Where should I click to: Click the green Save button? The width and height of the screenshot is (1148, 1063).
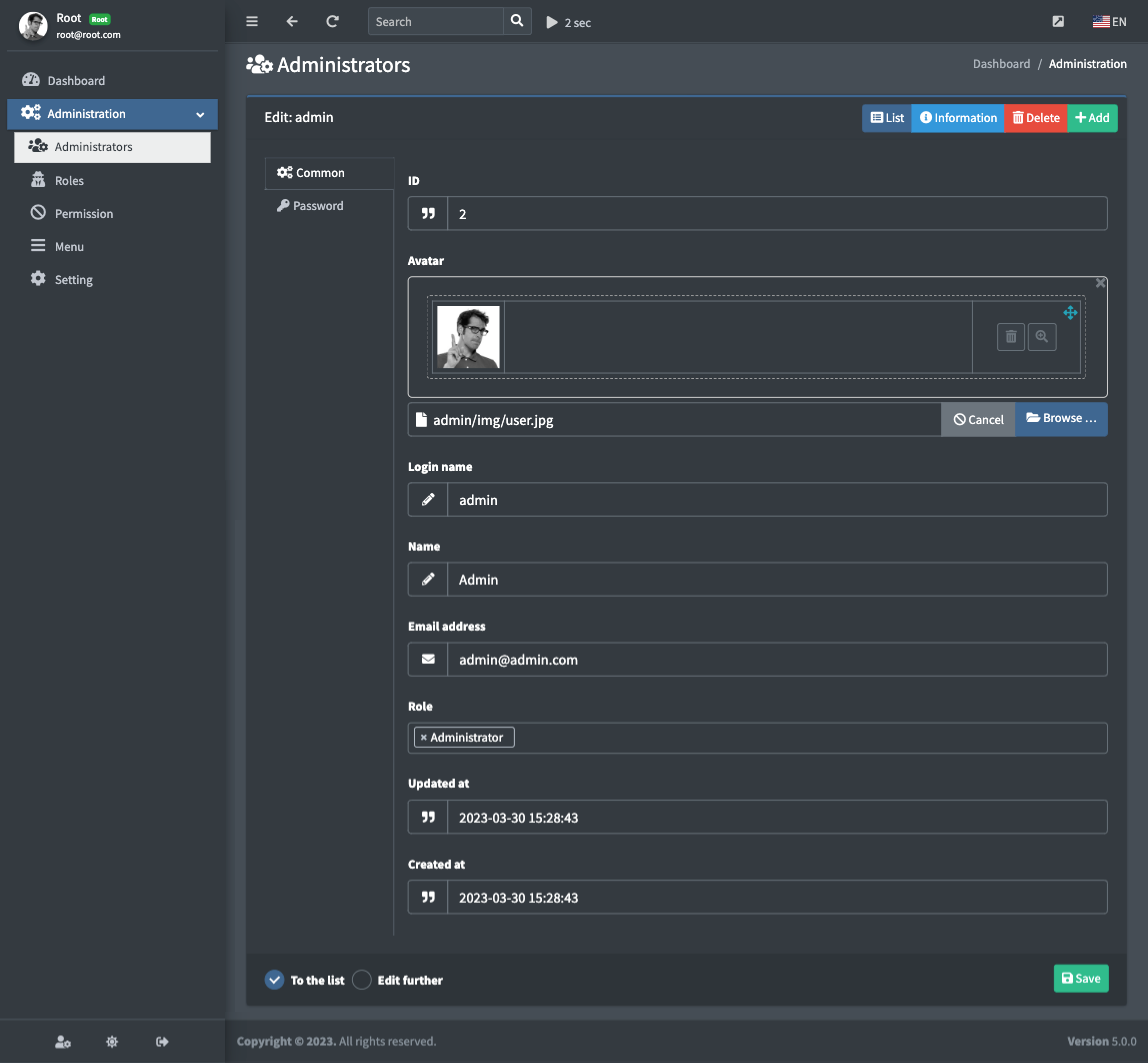(1081, 978)
